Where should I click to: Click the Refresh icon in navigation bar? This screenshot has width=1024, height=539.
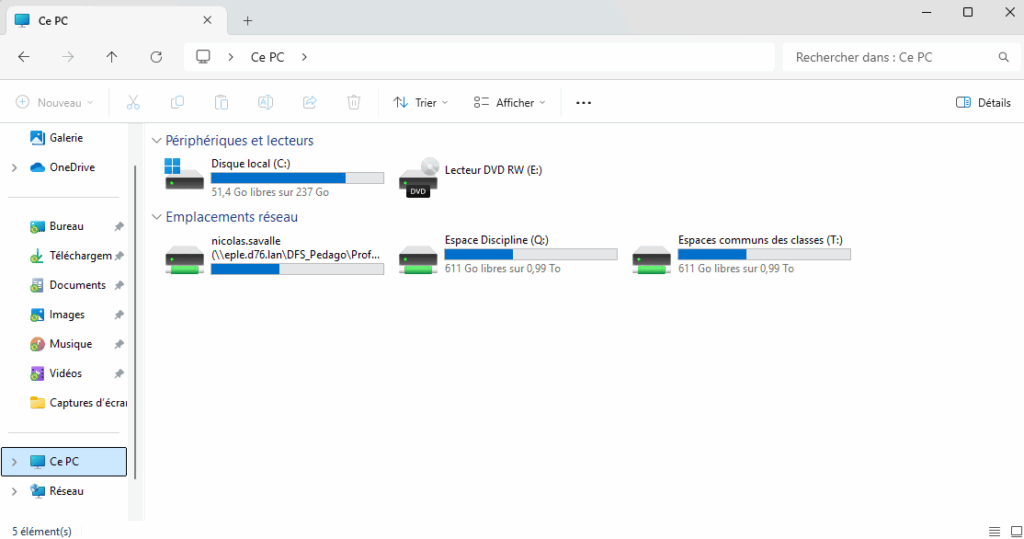[156, 57]
